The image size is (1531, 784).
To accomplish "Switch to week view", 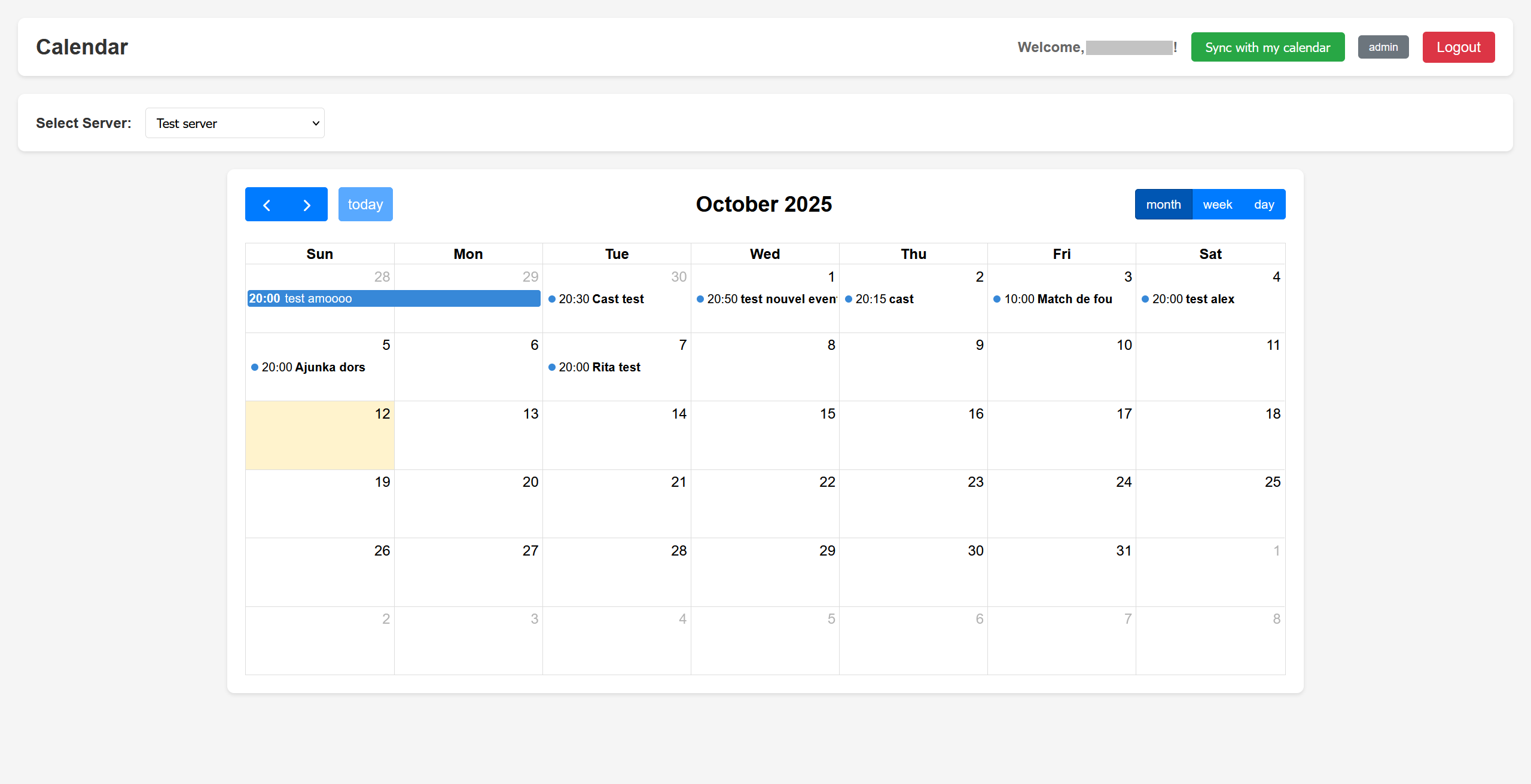I will tap(1217, 204).
